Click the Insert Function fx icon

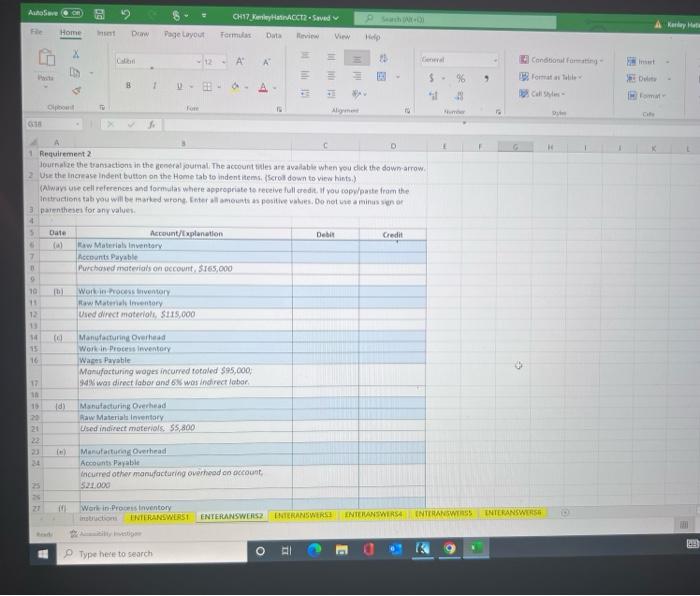coord(152,125)
